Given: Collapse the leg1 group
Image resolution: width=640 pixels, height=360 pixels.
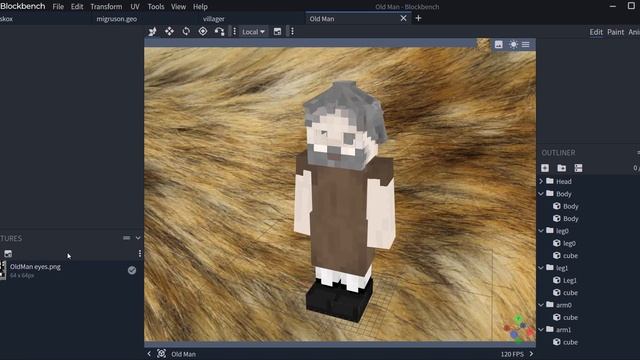Looking at the screenshot, I should pyautogui.click(x=541, y=268).
